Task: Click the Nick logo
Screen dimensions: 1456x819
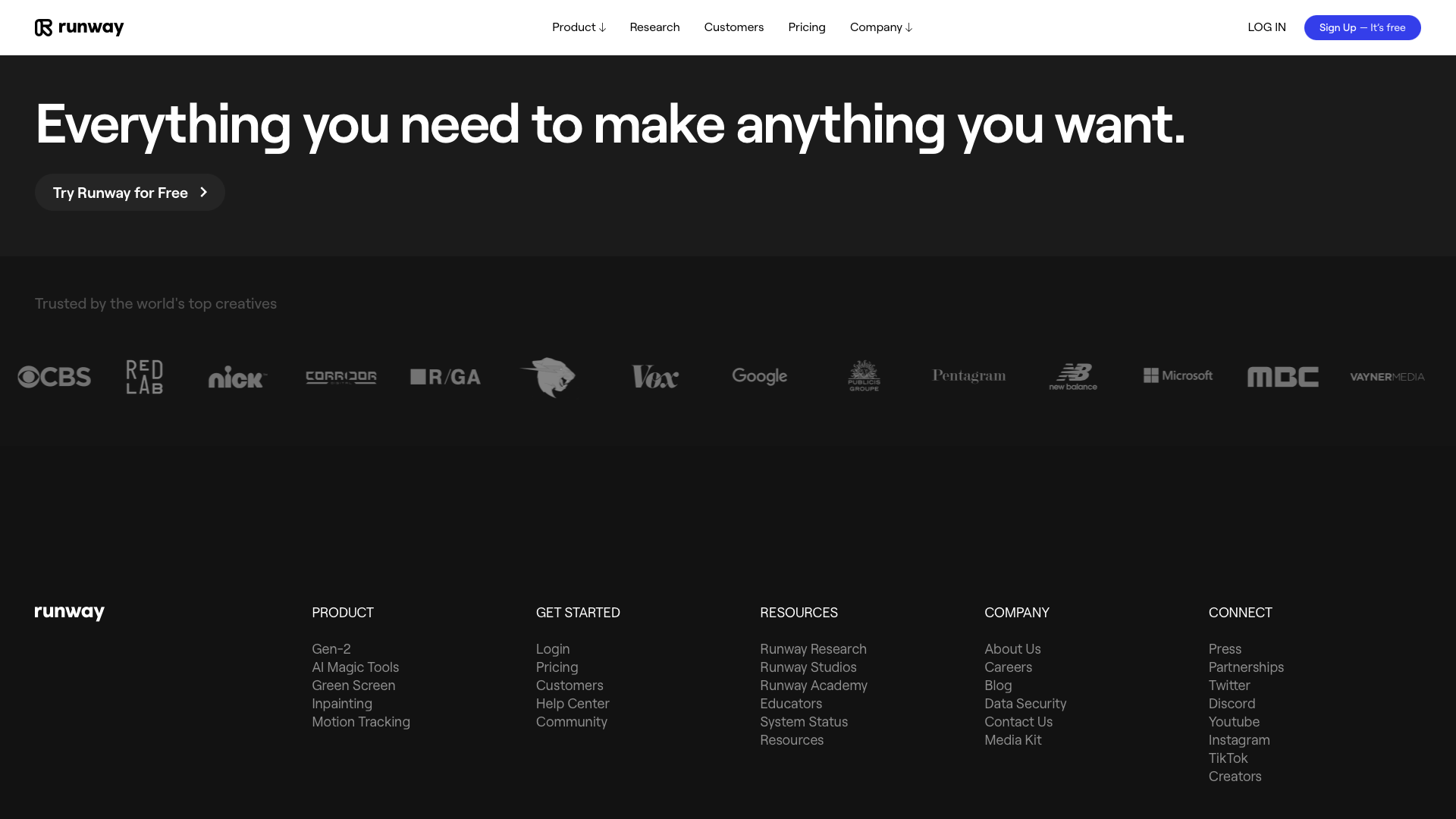Action: [237, 377]
